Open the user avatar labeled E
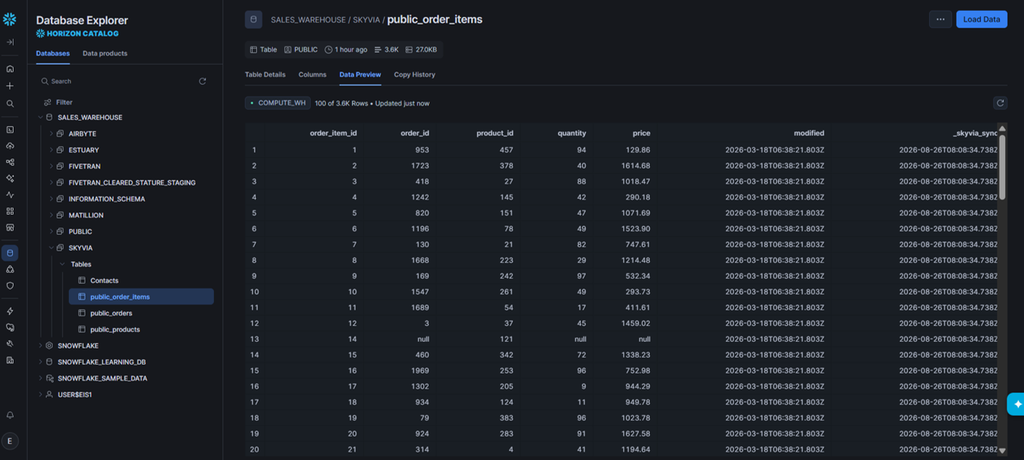 (x=10, y=441)
